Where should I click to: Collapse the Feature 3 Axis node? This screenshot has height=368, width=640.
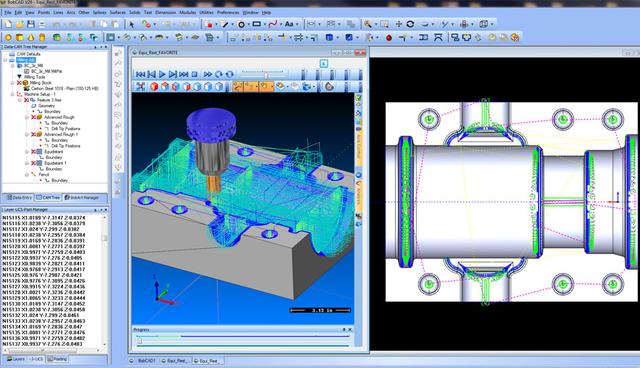(20, 100)
